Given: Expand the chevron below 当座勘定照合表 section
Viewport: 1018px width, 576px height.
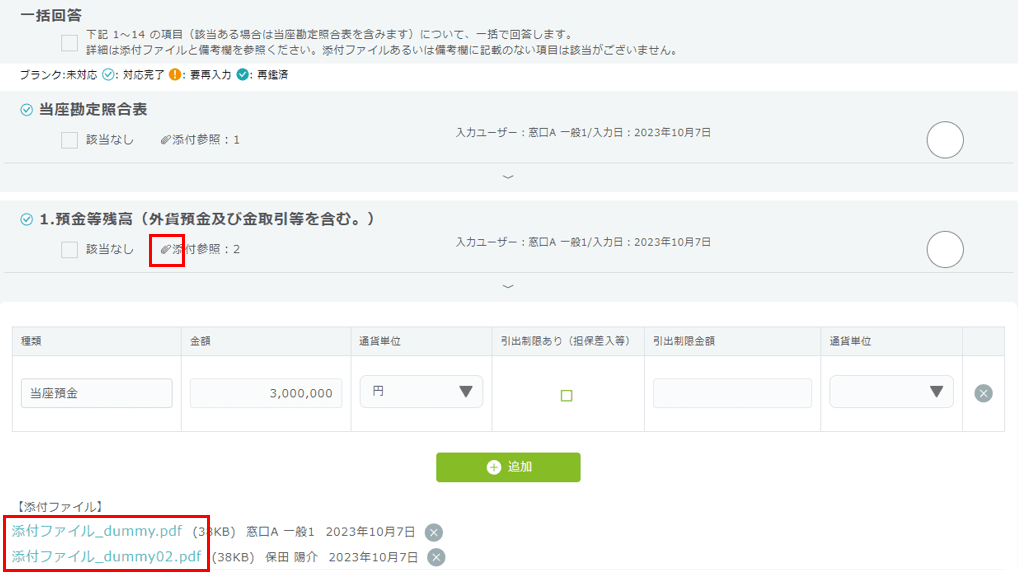Looking at the screenshot, I should (x=508, y=177).
